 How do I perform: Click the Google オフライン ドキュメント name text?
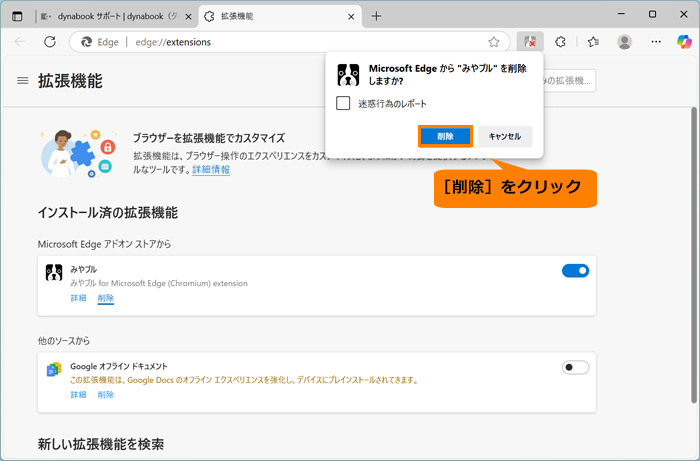click(x=119, y=366)
